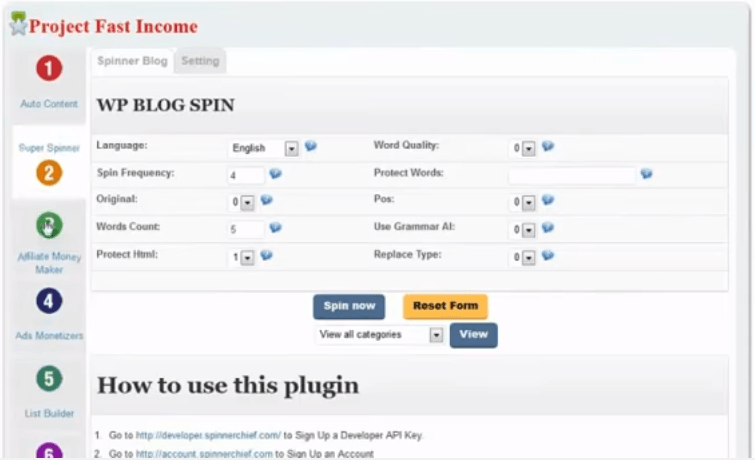Click the help bubble next to Spin Frequency

point(275,173)
